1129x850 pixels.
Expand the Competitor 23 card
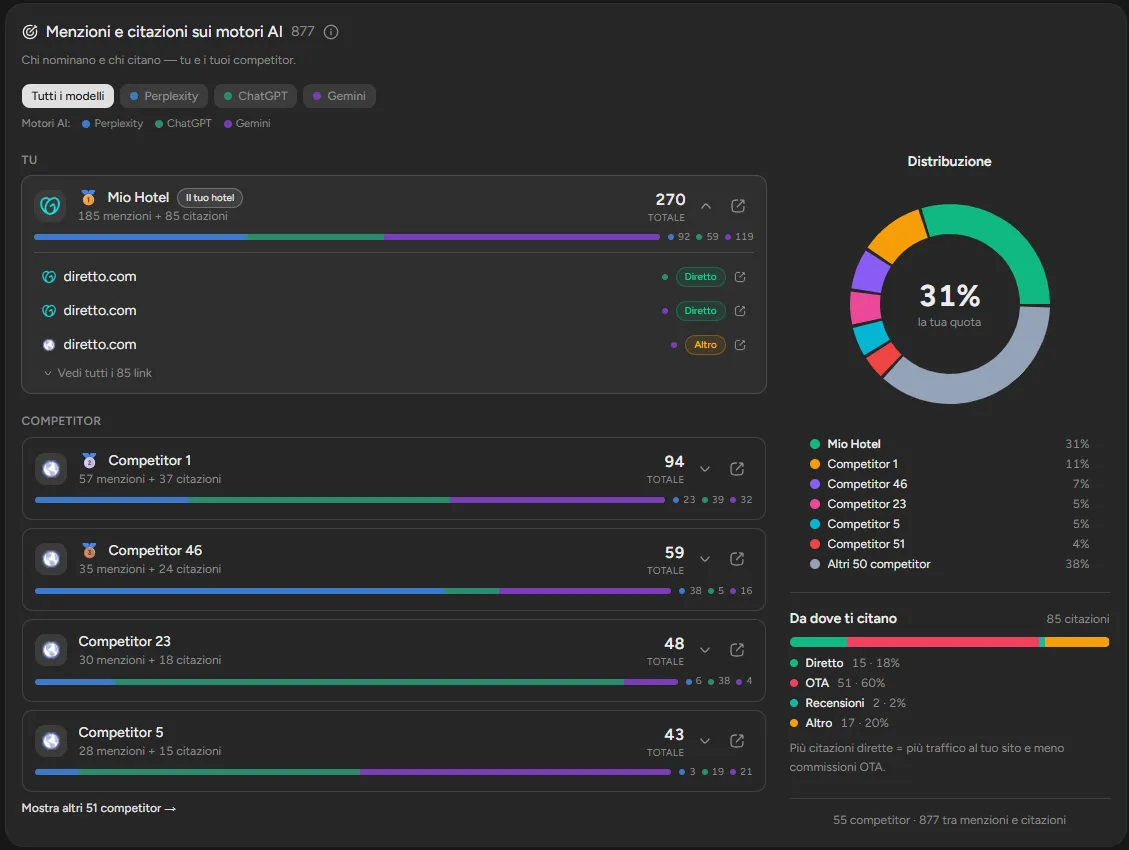click(x=706, y=650)
